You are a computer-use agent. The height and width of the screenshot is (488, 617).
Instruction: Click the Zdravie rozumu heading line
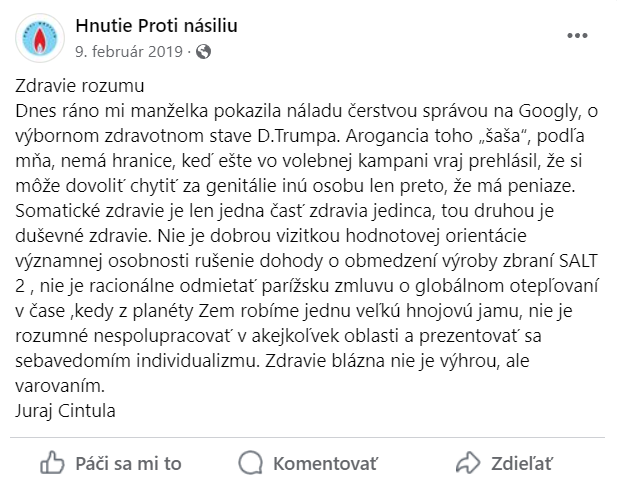[80, 86]
